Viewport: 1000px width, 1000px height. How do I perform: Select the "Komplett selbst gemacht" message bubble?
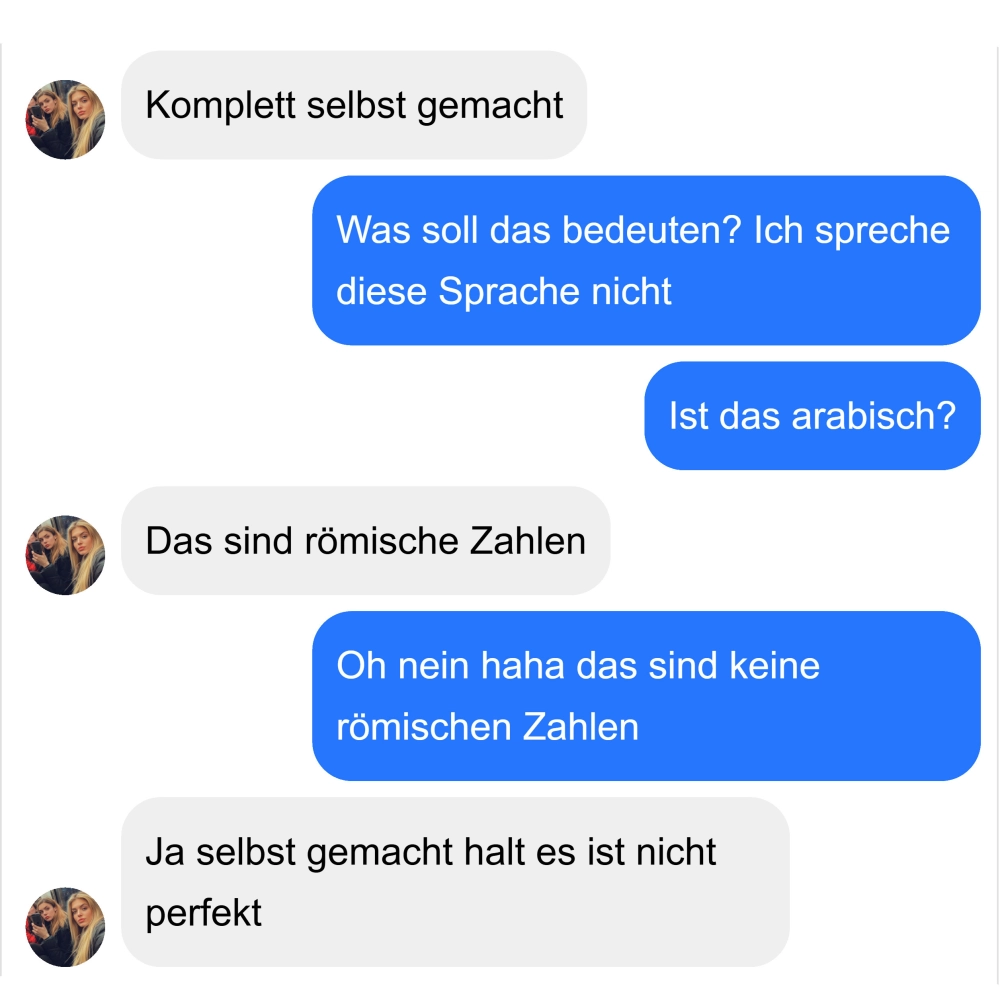(x=354, y=105)
